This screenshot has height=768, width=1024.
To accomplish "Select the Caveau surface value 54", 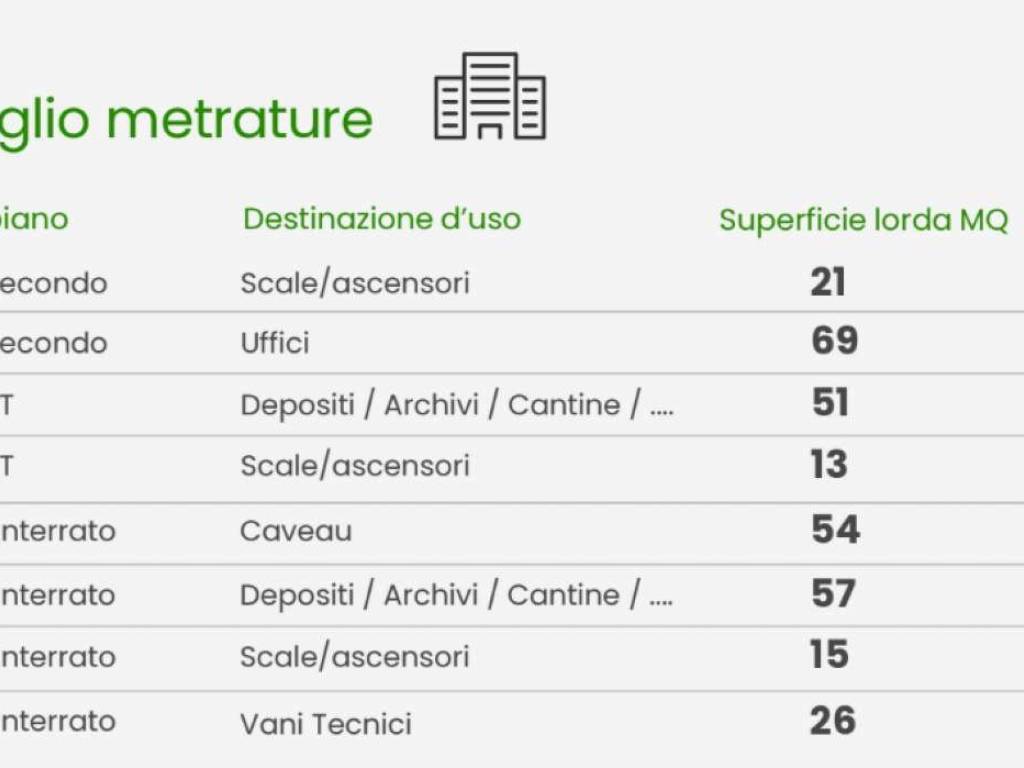I will click(x=835, y=529).
